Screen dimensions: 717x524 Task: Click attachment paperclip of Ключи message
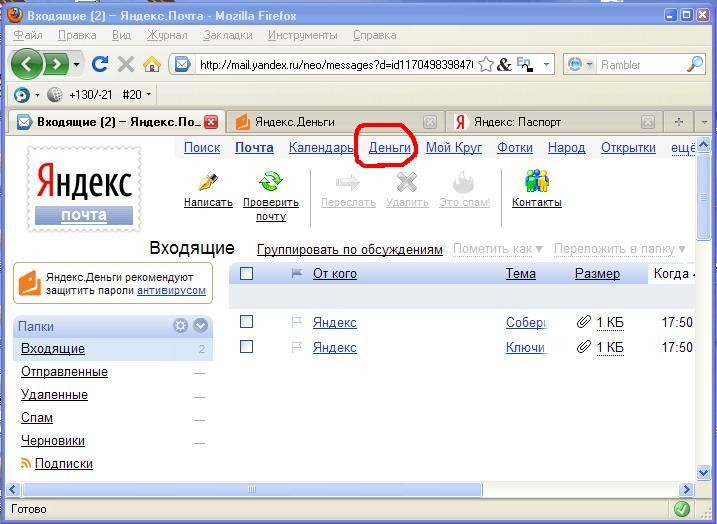(x=583, y=348)
